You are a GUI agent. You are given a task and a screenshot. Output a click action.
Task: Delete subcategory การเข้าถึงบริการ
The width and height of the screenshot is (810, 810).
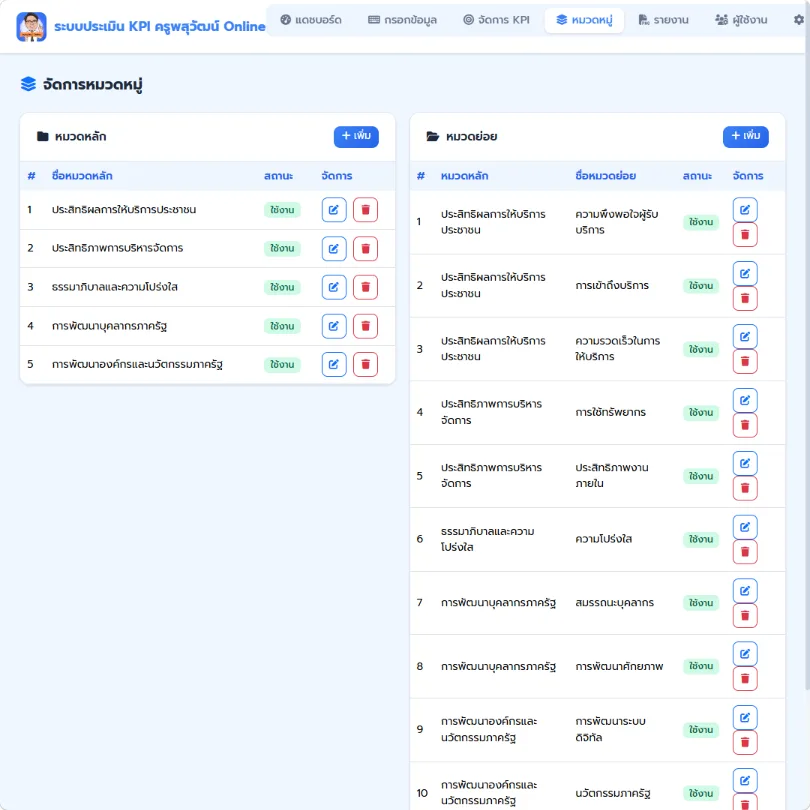tap(745, 298)
